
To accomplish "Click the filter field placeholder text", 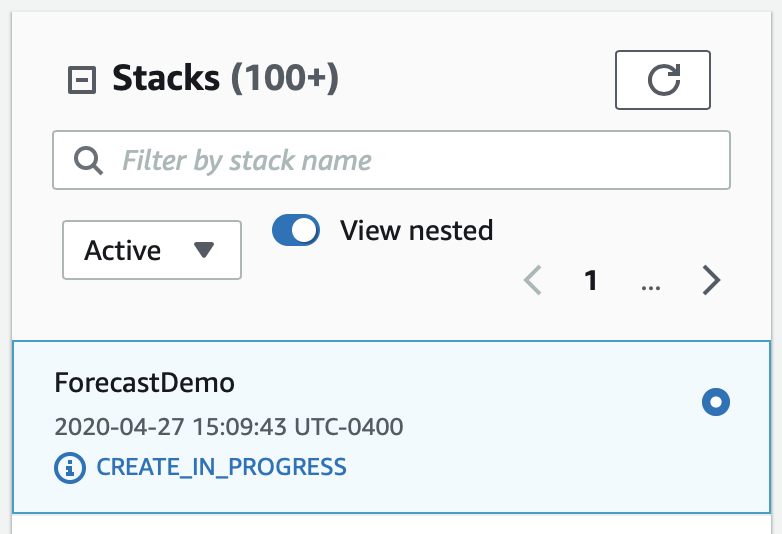I will [x=247, y=161].
